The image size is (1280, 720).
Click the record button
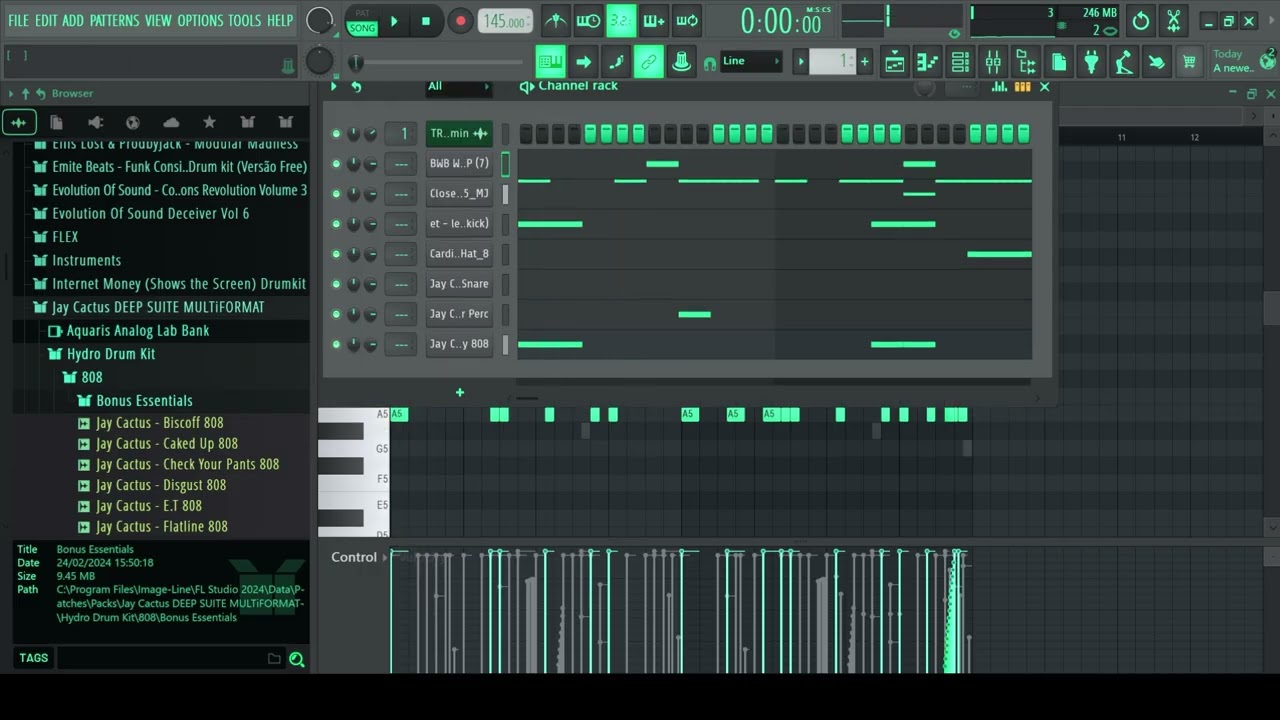[460, 20]
